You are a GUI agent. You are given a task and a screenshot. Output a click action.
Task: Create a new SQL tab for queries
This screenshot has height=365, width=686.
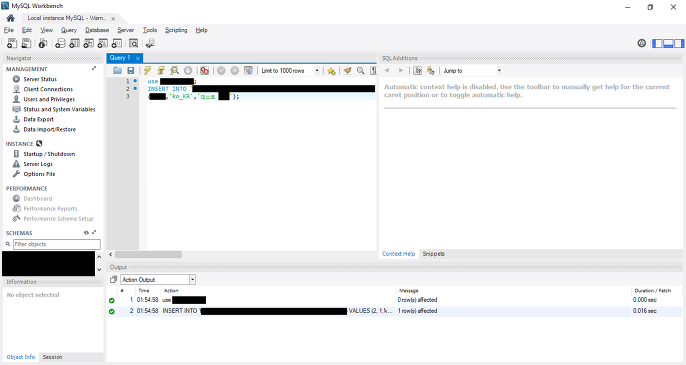click(x=12, y=43)
